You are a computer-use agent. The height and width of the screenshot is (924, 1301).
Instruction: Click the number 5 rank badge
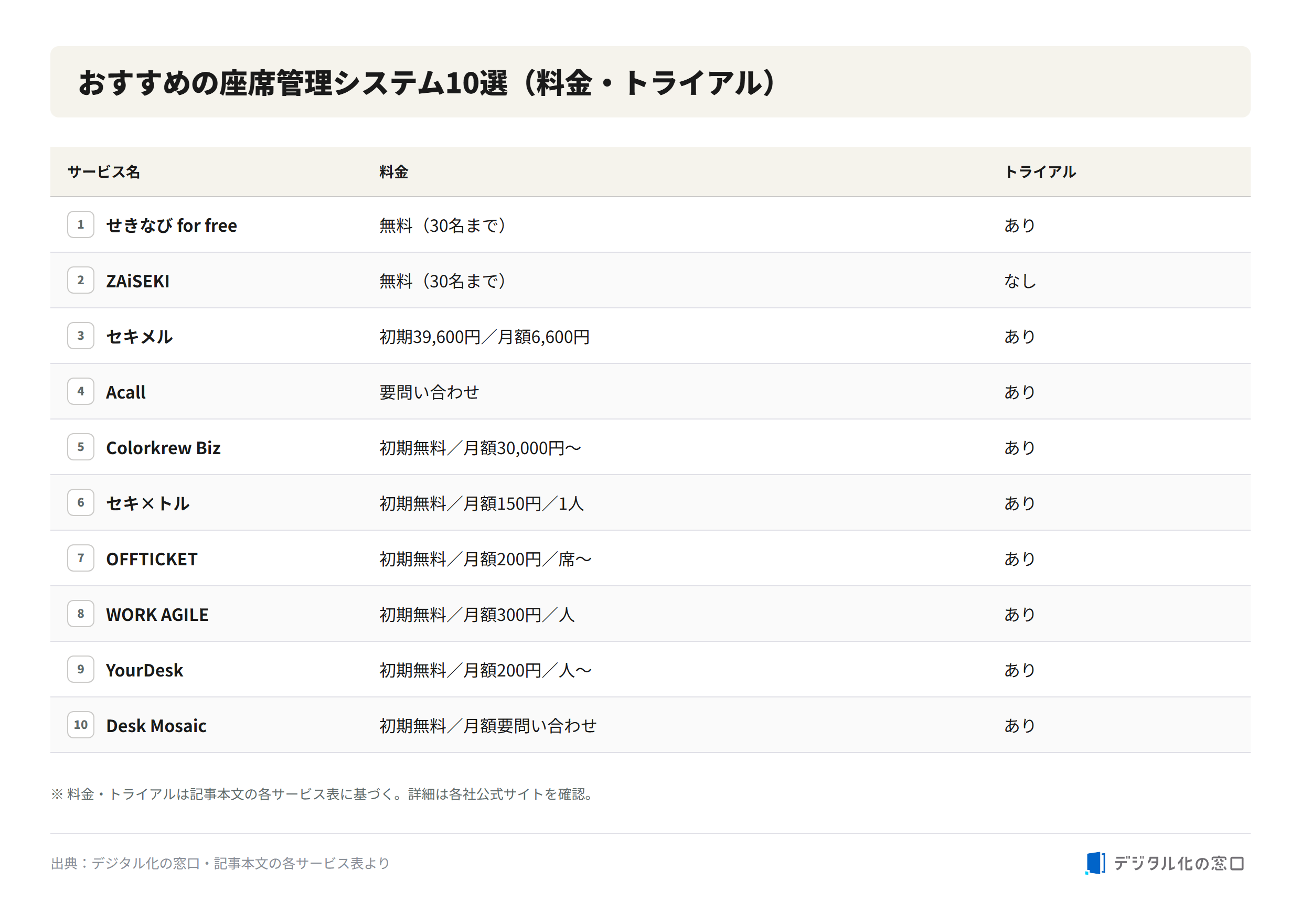click(81, 447)
